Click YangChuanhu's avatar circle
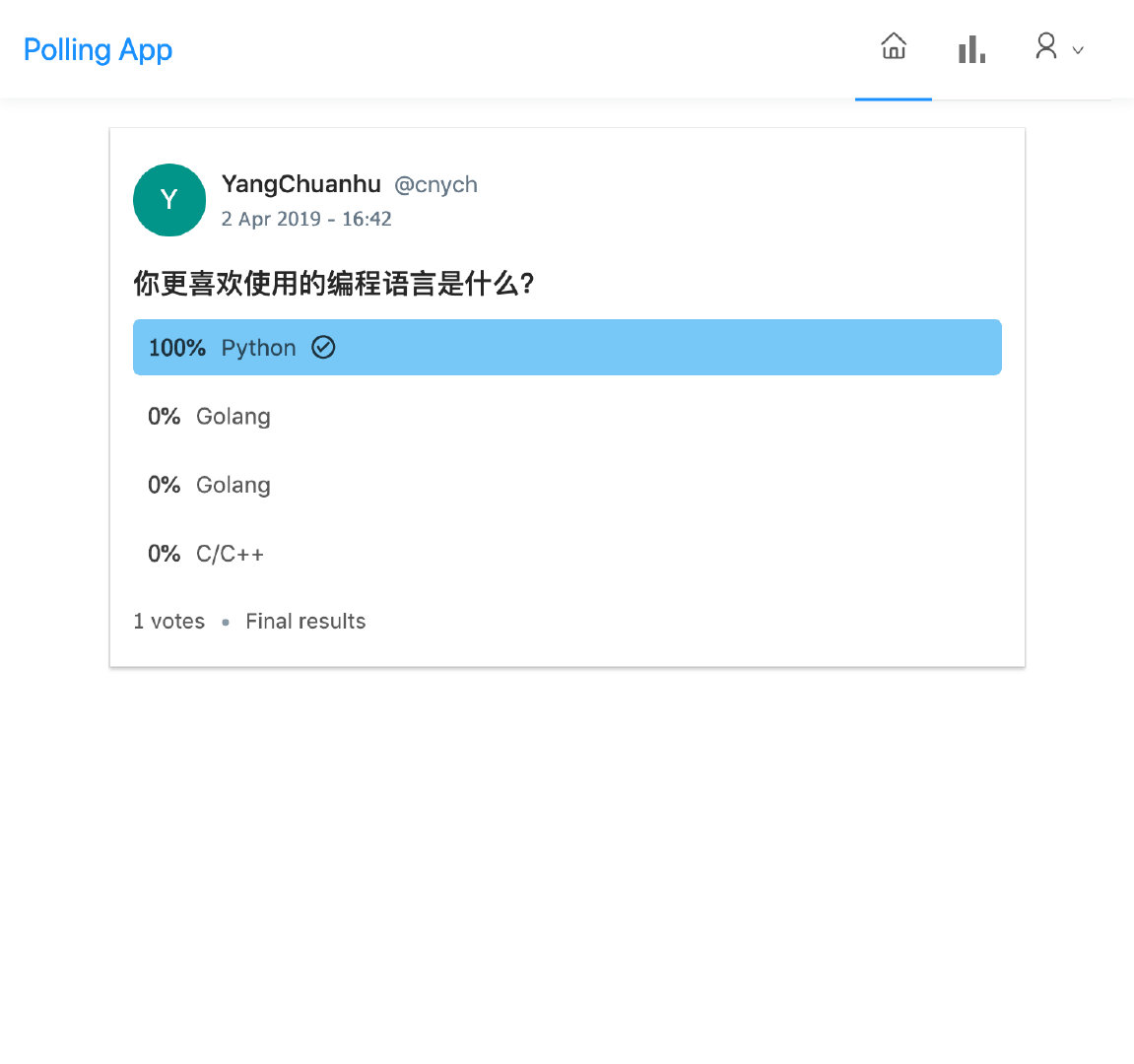The height and width of the screenshot is (1064, 1134). [168, 199]
